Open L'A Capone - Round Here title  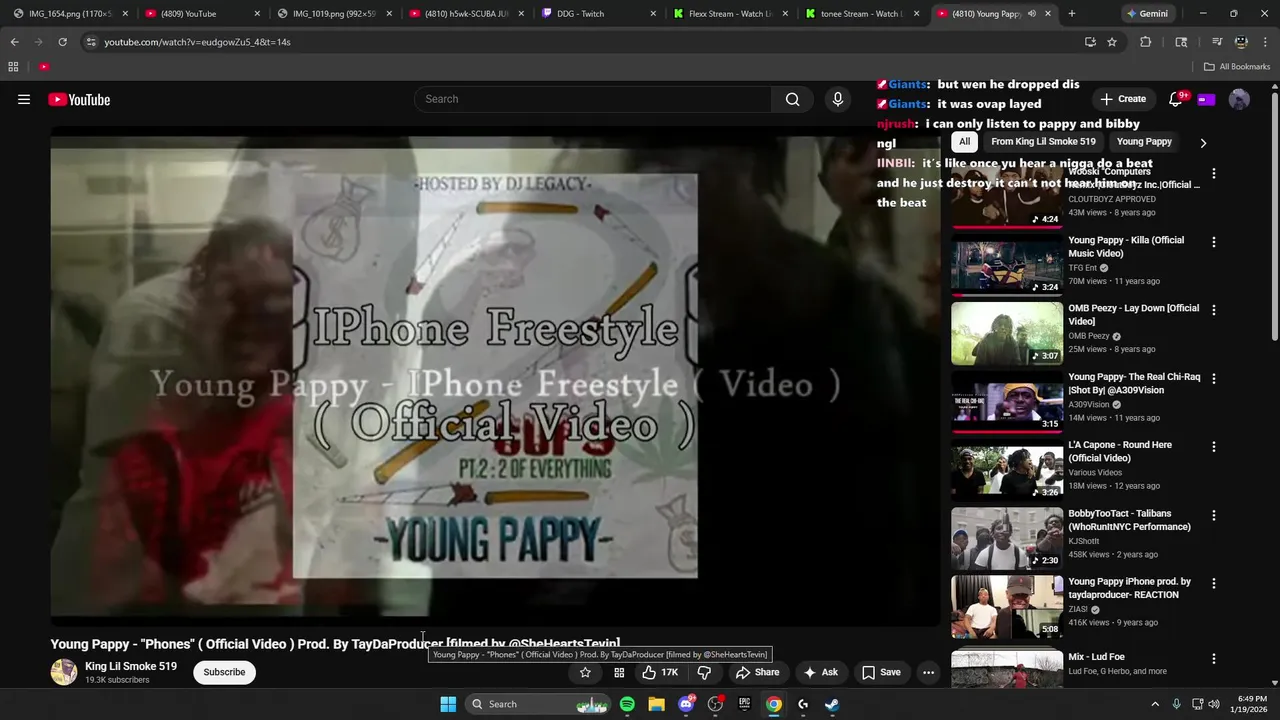pos(1120,452)
